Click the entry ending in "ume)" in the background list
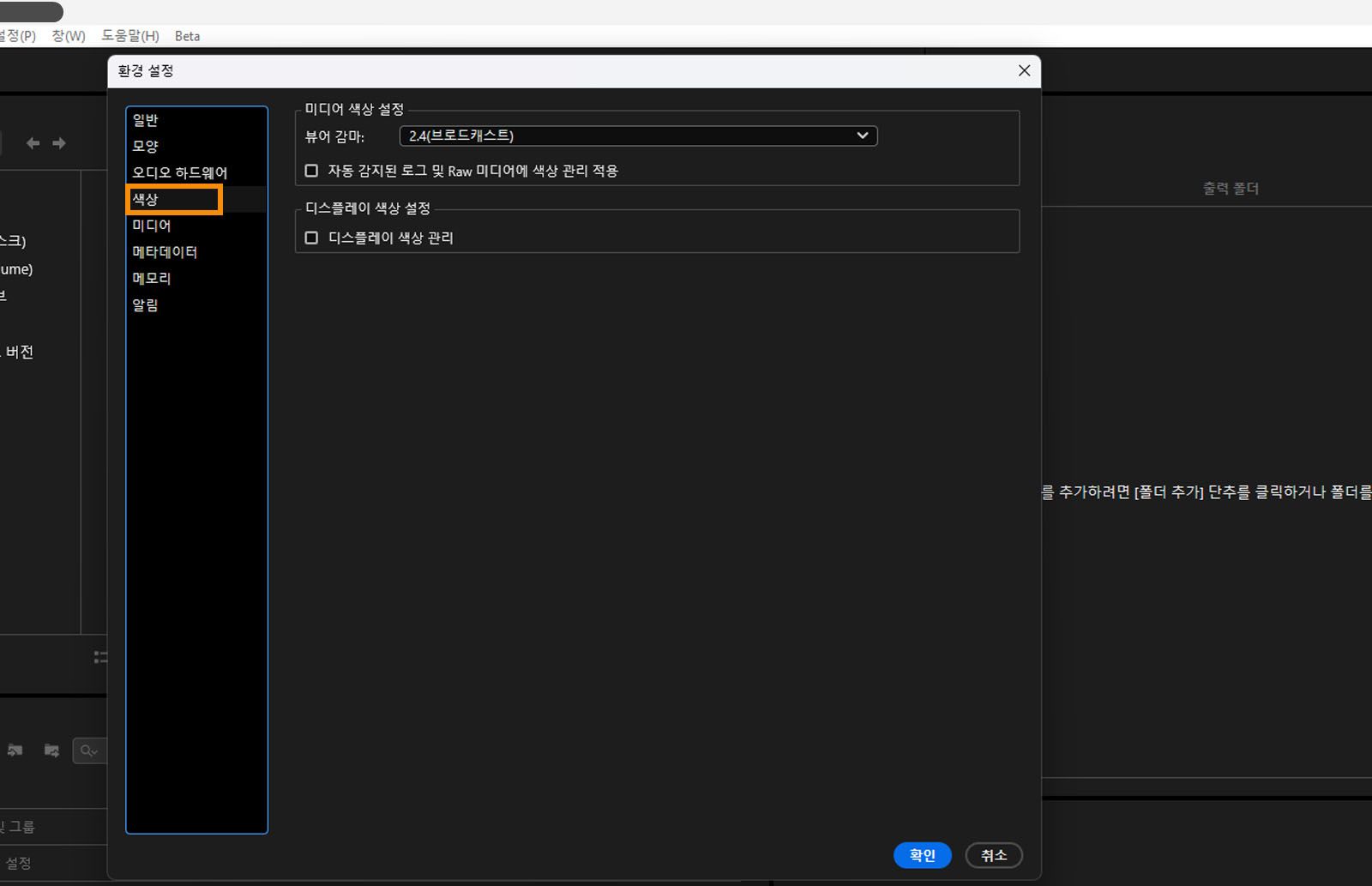 [x=16, y=269]
